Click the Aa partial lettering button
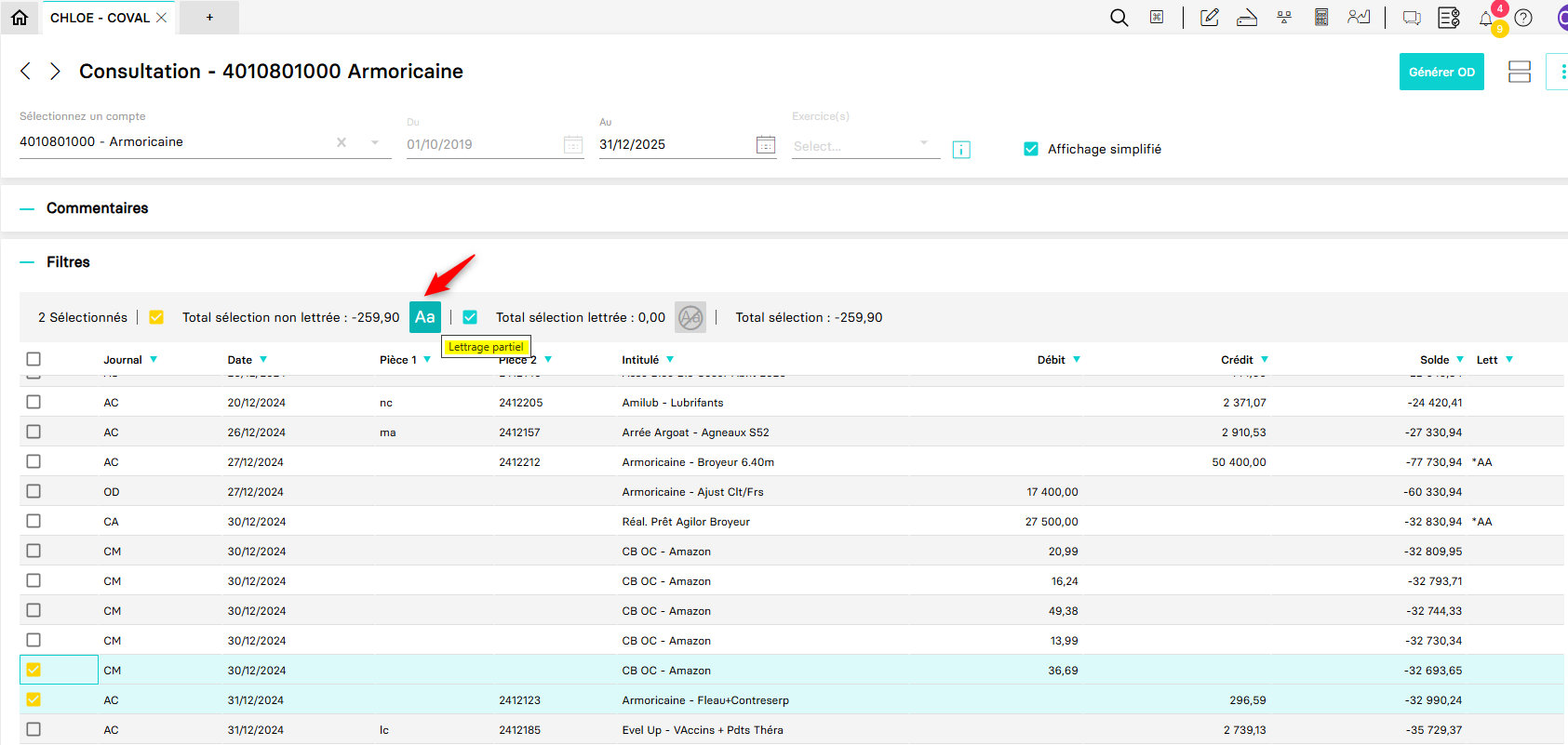The image size is (1568, 745). 425,317
